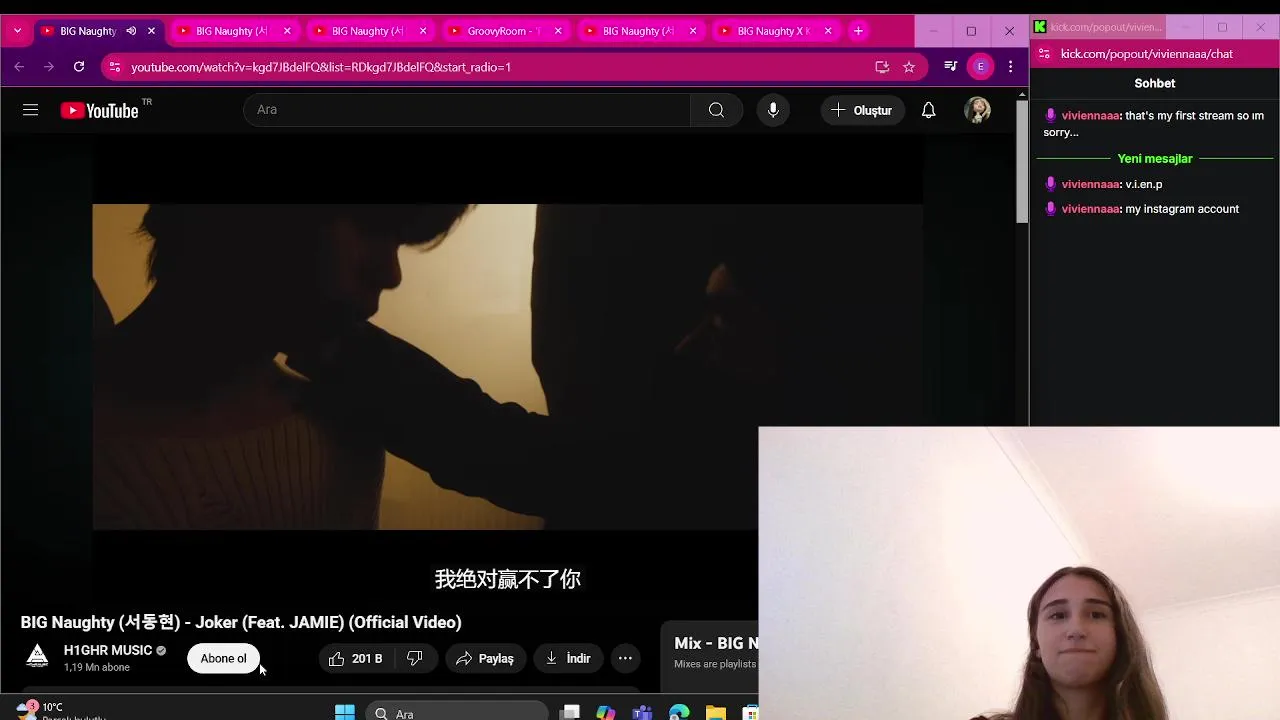Click the Kick chat address bar URL

pyautogui.click(x=1147, y=54)
